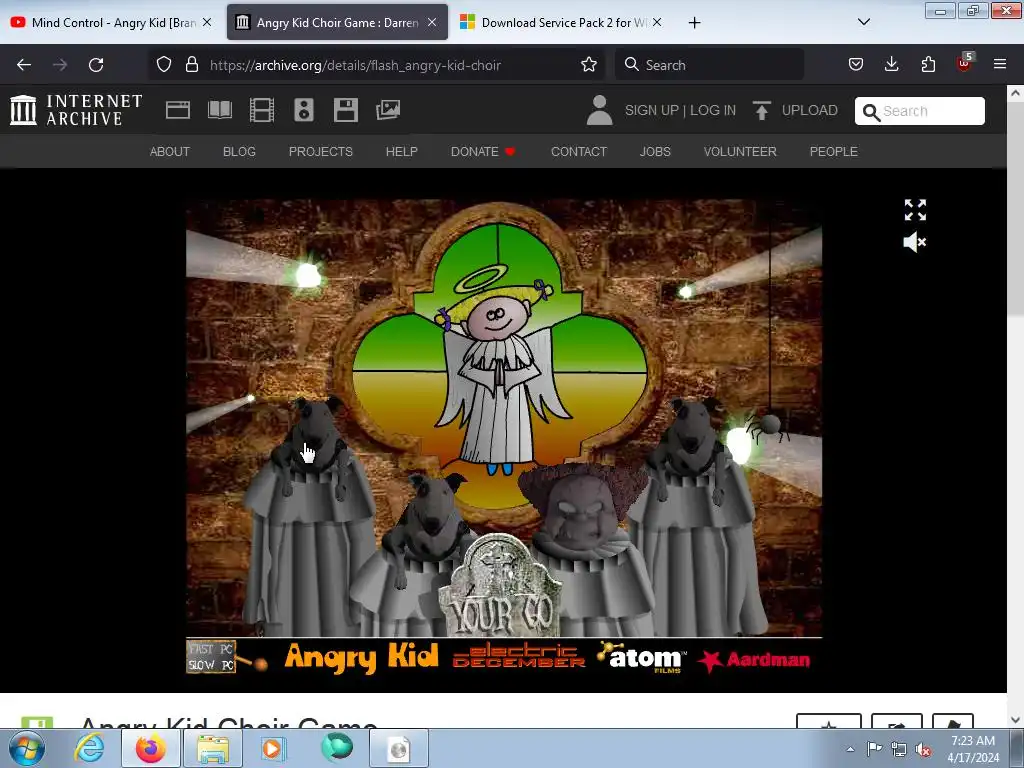Image resolution: width=1024 pixels, height=768 pixels.
Task: Open a new browser tab
Action: (694, 23)
